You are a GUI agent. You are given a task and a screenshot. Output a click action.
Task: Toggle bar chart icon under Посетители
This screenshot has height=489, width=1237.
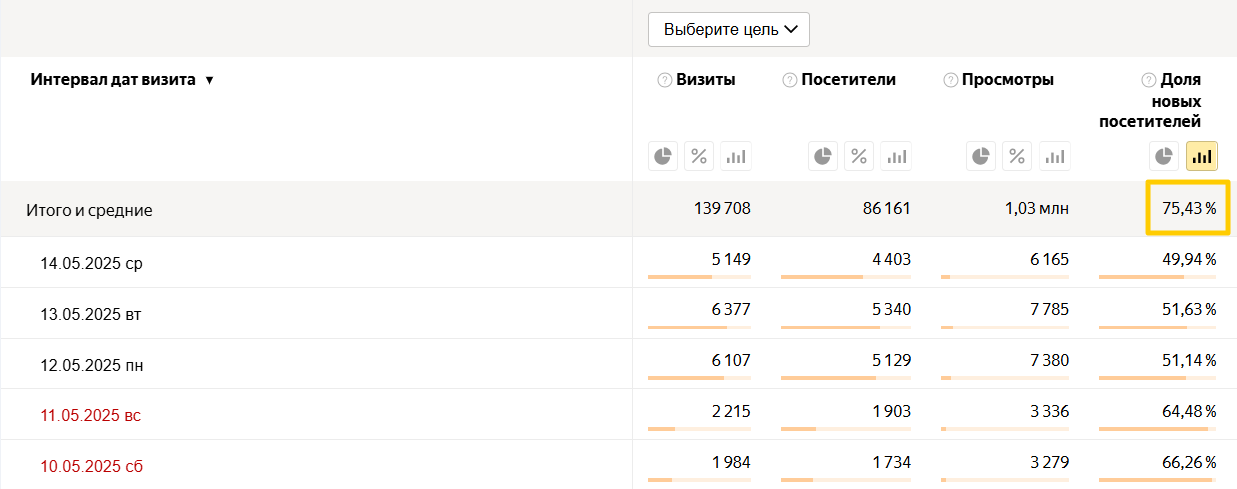[x=896, y=156]
